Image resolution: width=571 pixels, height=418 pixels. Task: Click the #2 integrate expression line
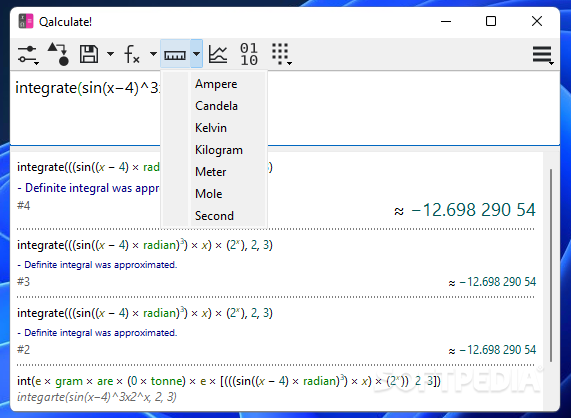pyautogui.click(x=145, y=313)
